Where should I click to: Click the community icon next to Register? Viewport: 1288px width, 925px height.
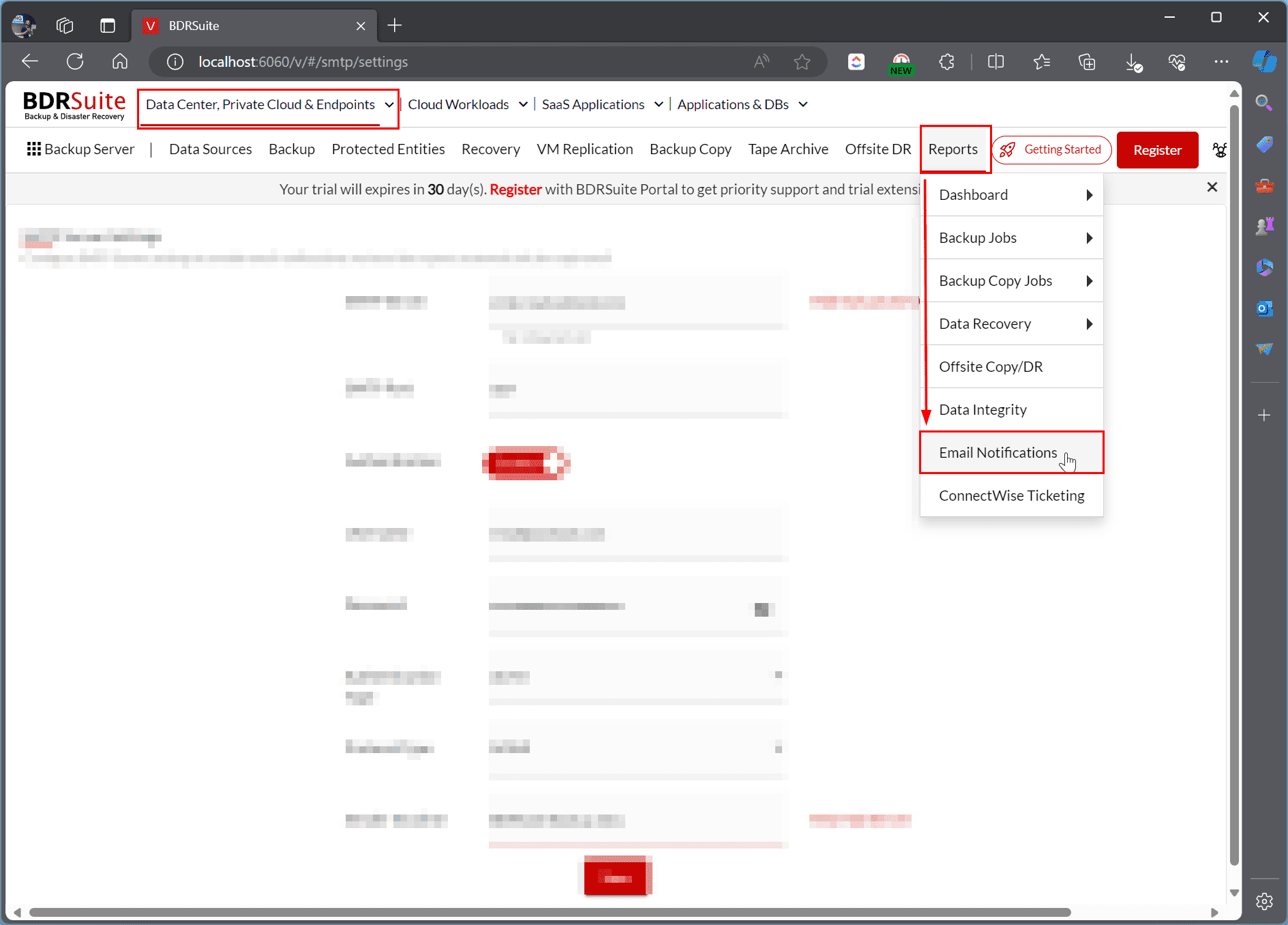click(1220, 150)
